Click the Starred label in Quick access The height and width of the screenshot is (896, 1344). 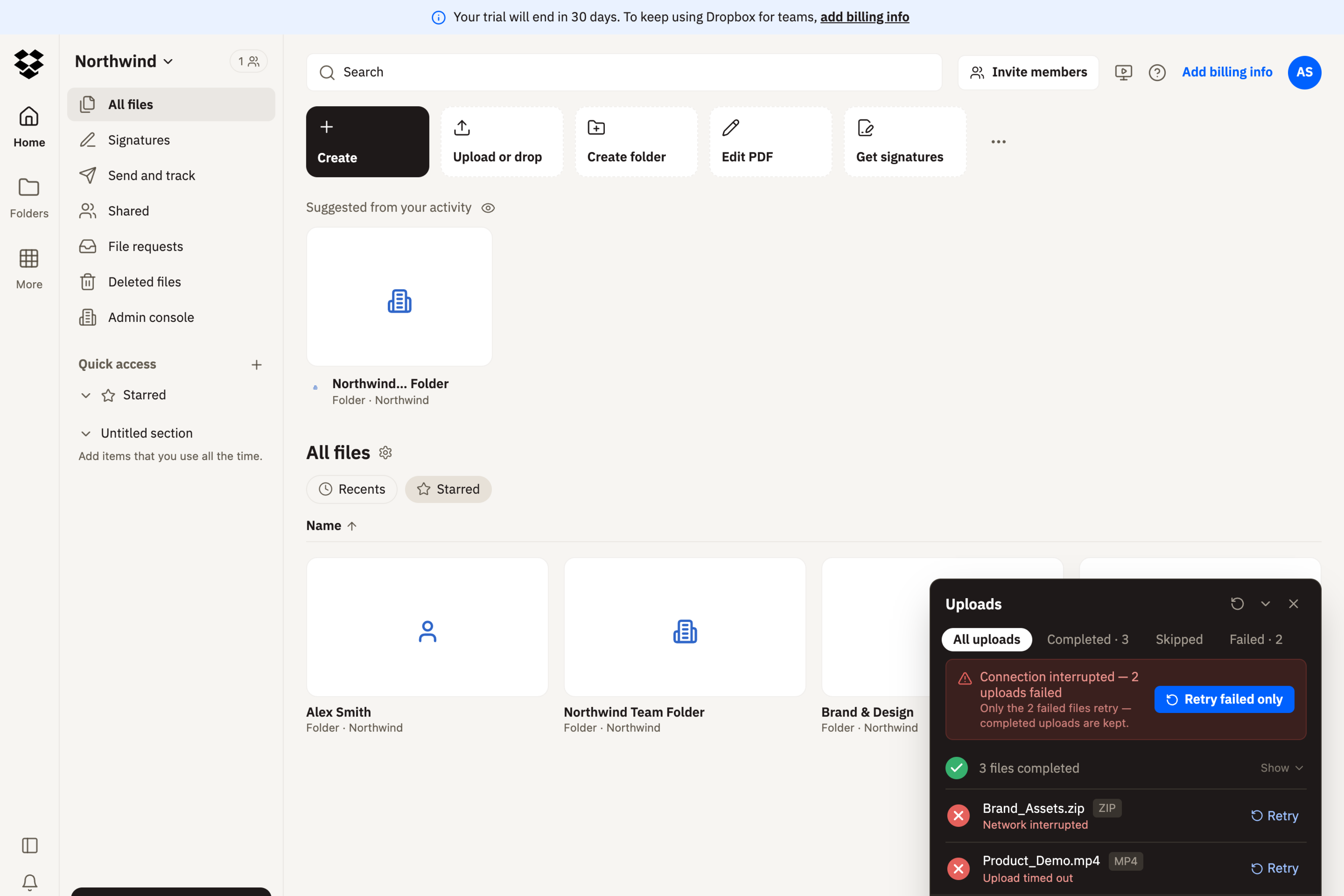tap(145, 396)
